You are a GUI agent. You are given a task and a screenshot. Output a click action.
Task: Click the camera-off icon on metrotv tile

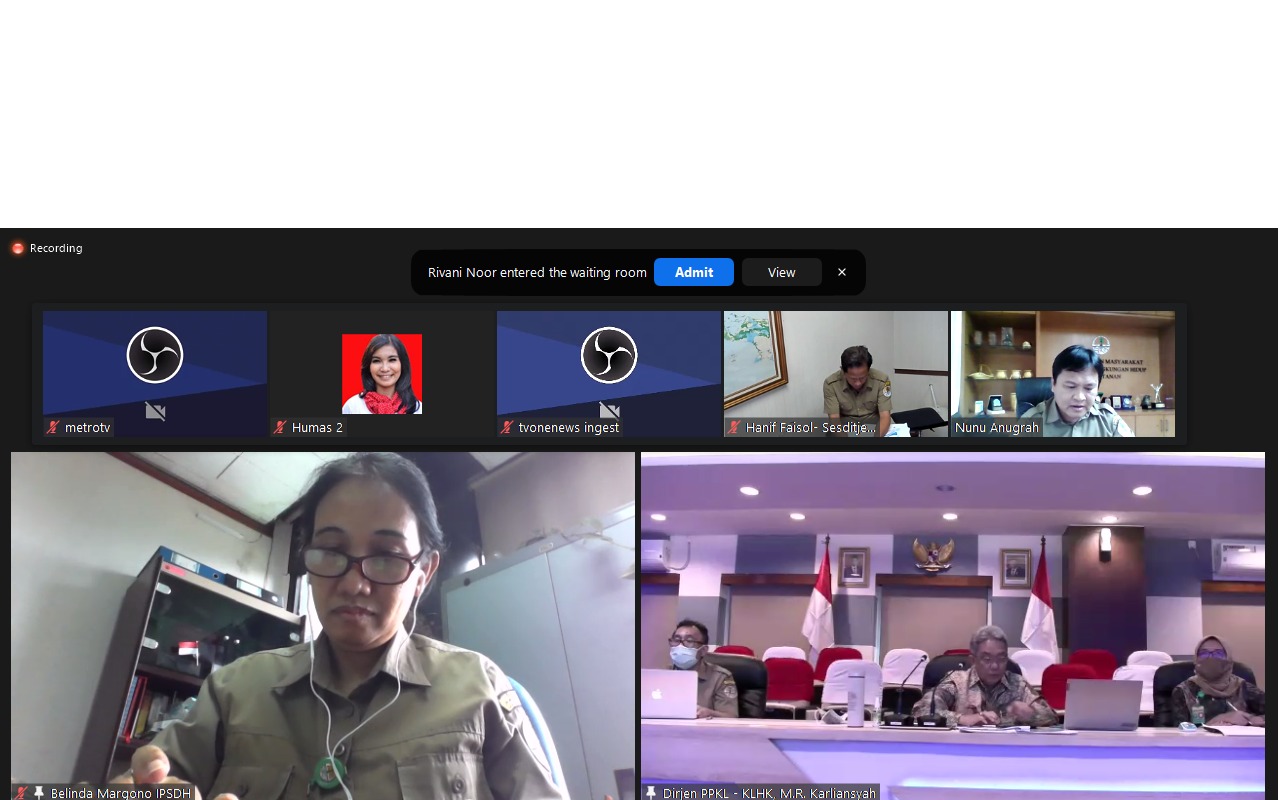pyautogui.click(x=155, y=410)
